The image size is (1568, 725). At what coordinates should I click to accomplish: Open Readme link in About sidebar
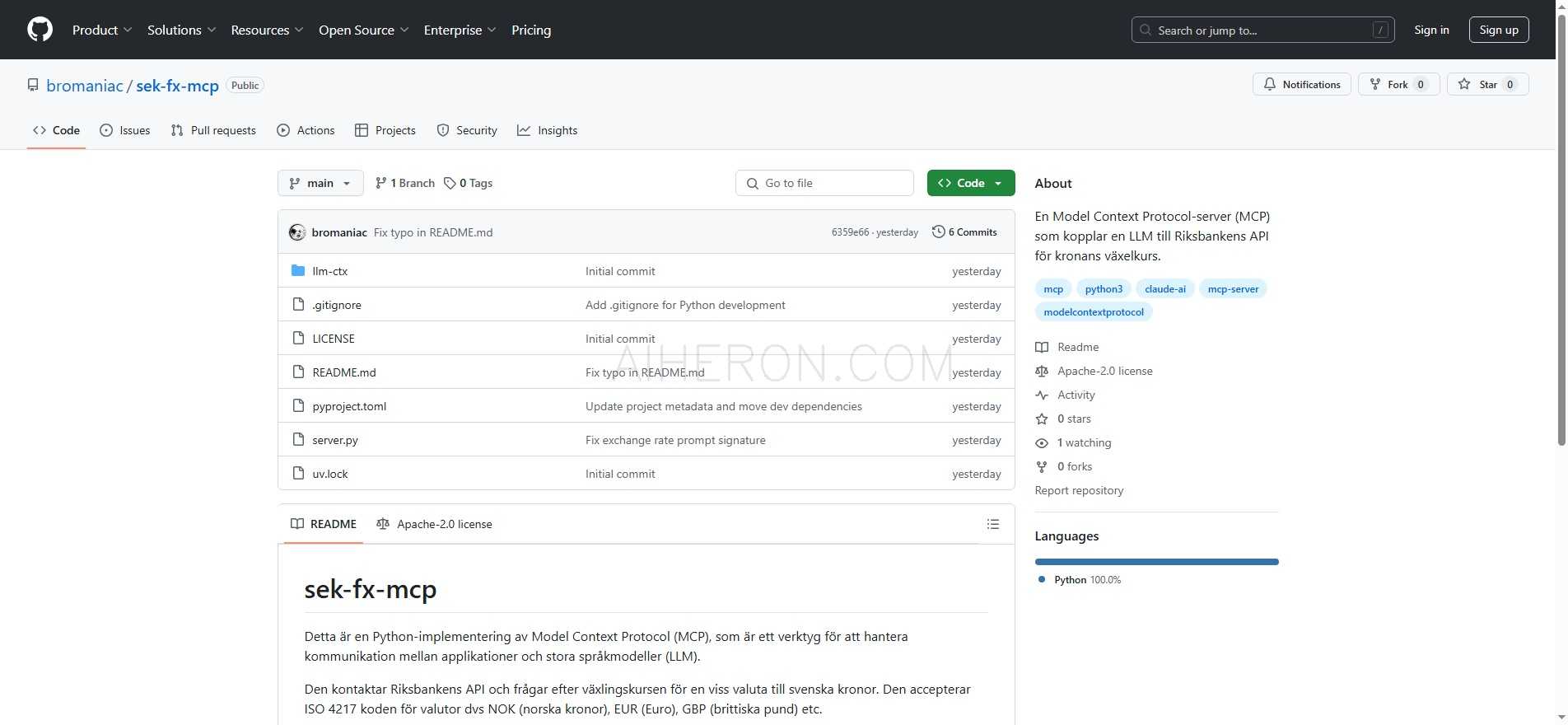(1067, 347)
